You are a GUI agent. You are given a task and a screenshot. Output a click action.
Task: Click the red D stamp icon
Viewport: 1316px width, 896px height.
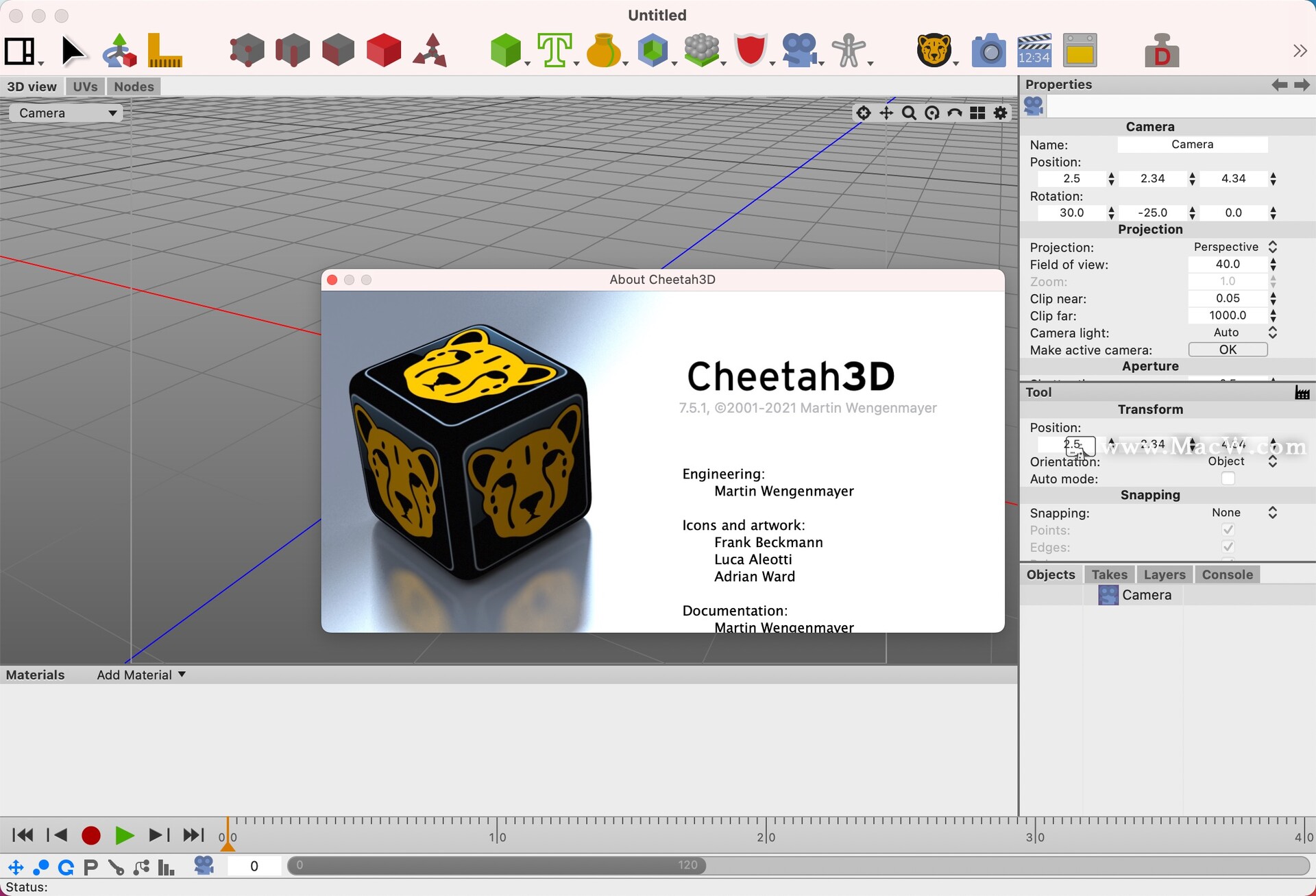(x=1162, y=51)
